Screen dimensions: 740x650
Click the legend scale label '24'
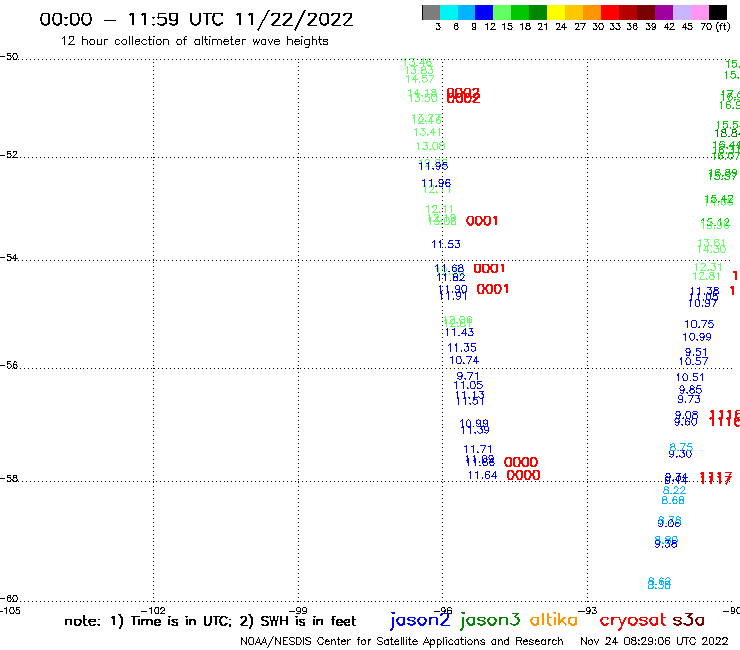(561, 26)
